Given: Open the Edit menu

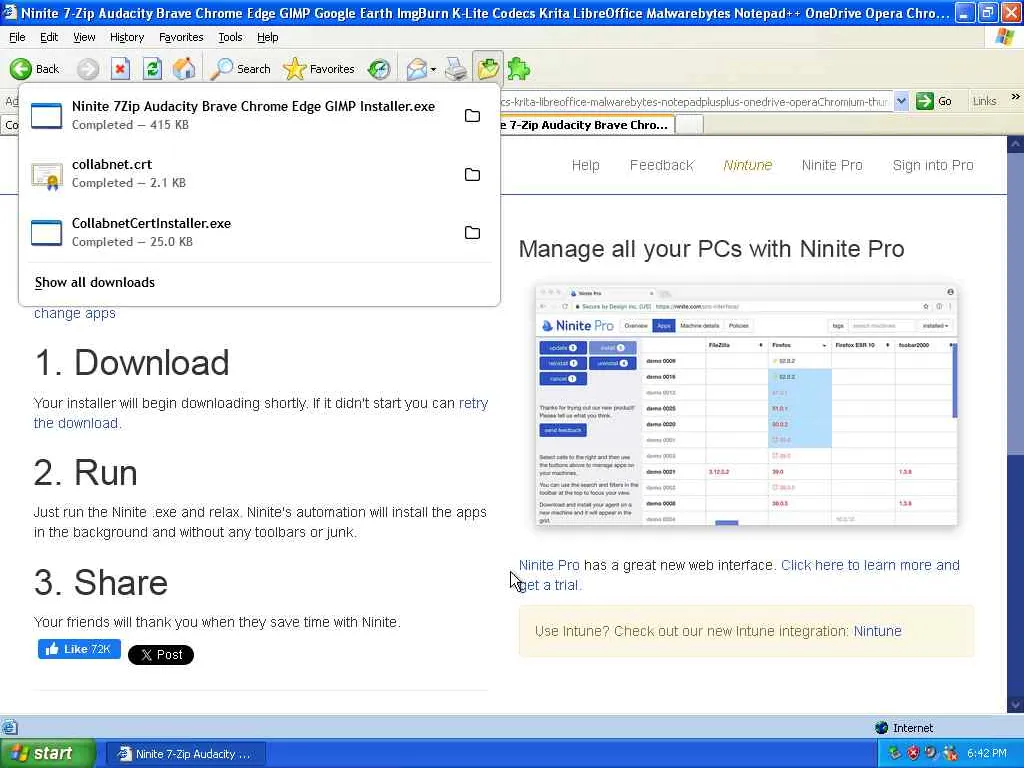Looking at the screenshot, I should (x=49, y=37).
